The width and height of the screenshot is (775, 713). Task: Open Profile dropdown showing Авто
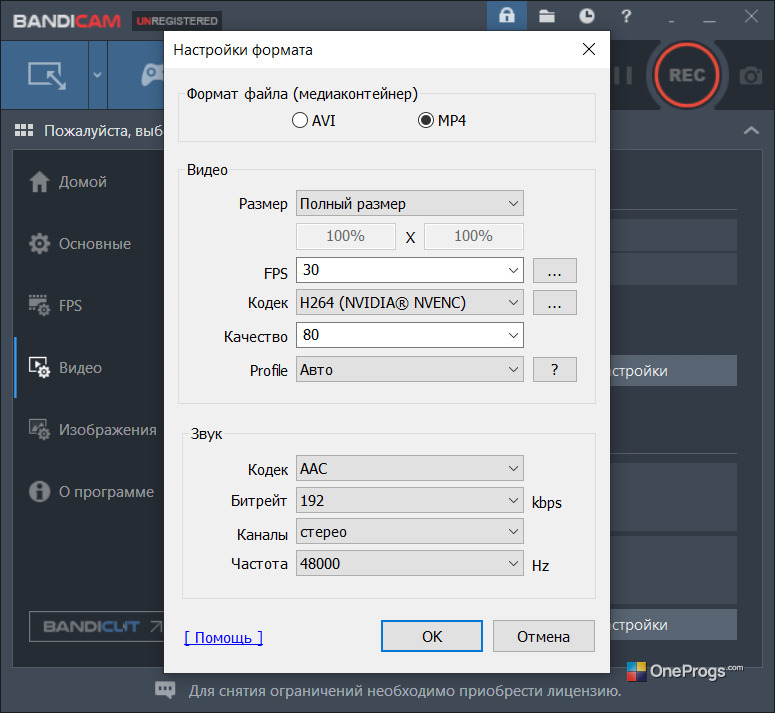pos(410,370)
